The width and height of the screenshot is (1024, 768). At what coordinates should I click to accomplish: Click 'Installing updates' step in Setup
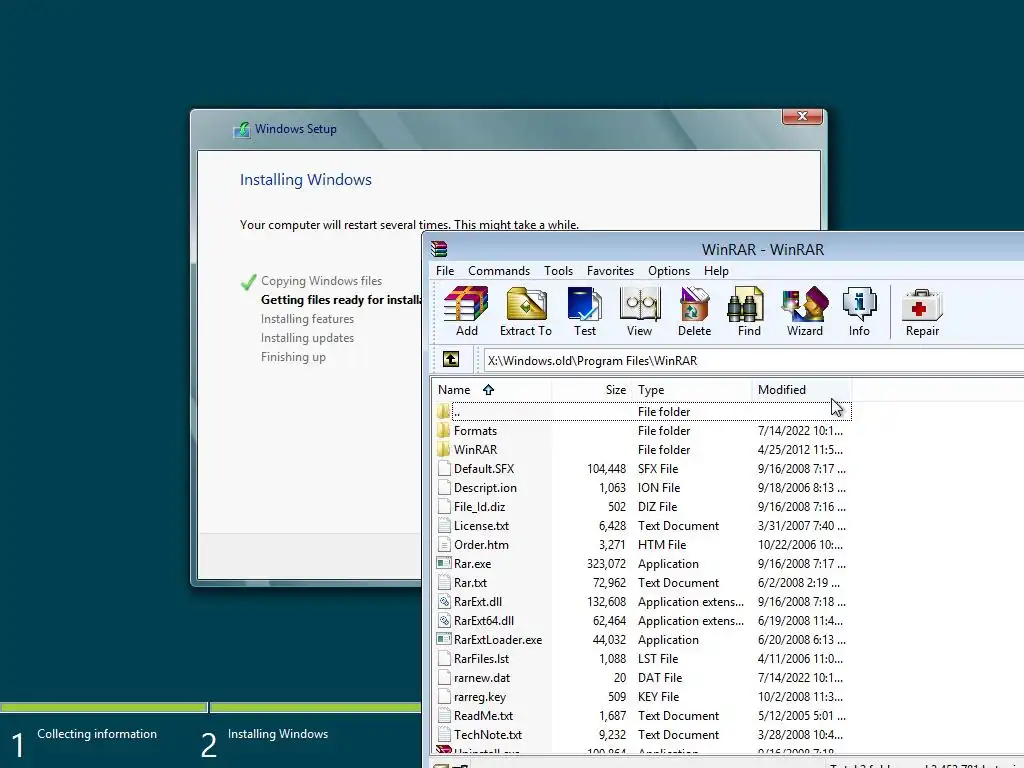[307, 337]
